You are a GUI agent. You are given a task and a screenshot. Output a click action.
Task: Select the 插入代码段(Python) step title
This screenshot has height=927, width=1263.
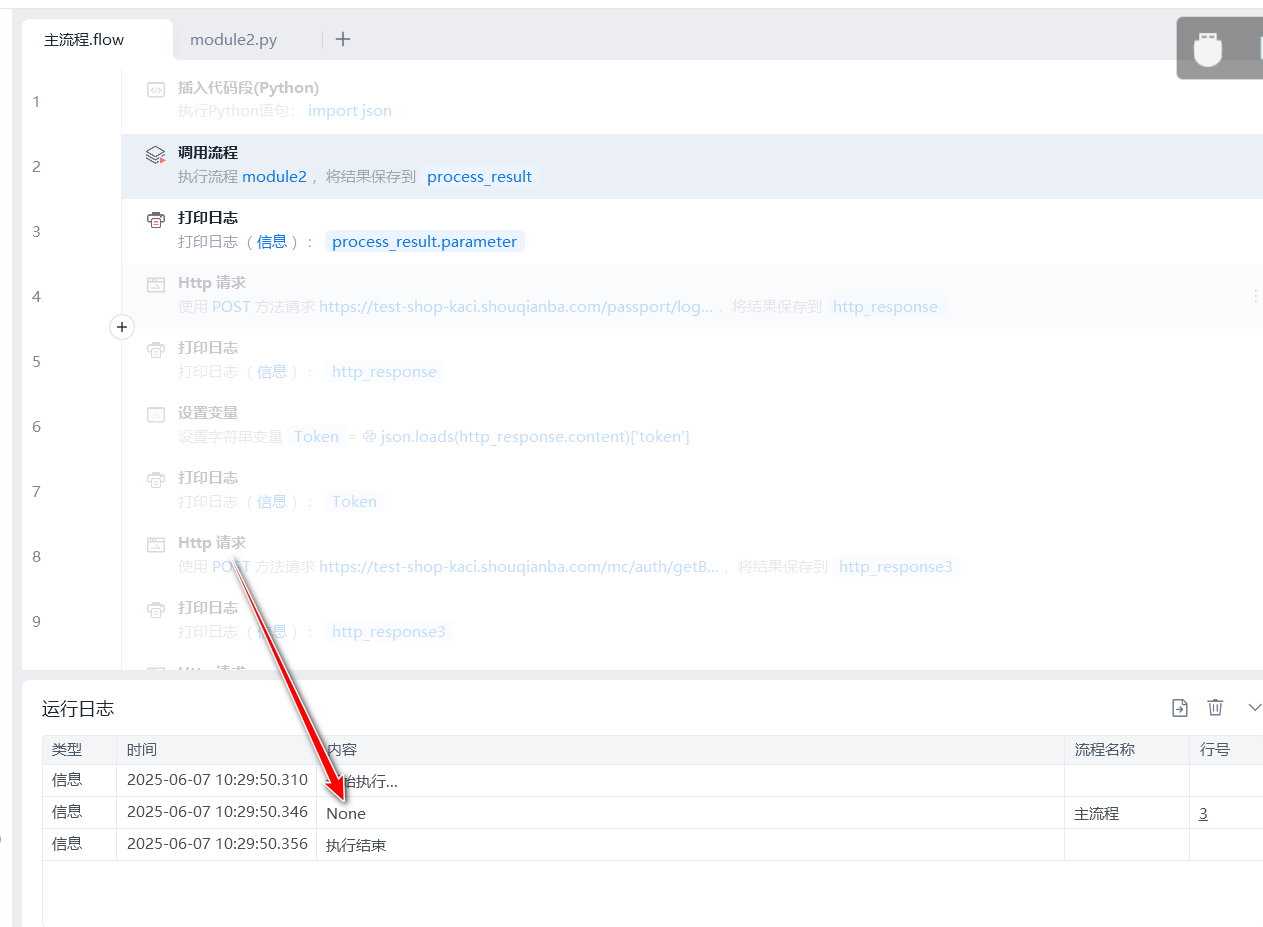tap(248, 88)
